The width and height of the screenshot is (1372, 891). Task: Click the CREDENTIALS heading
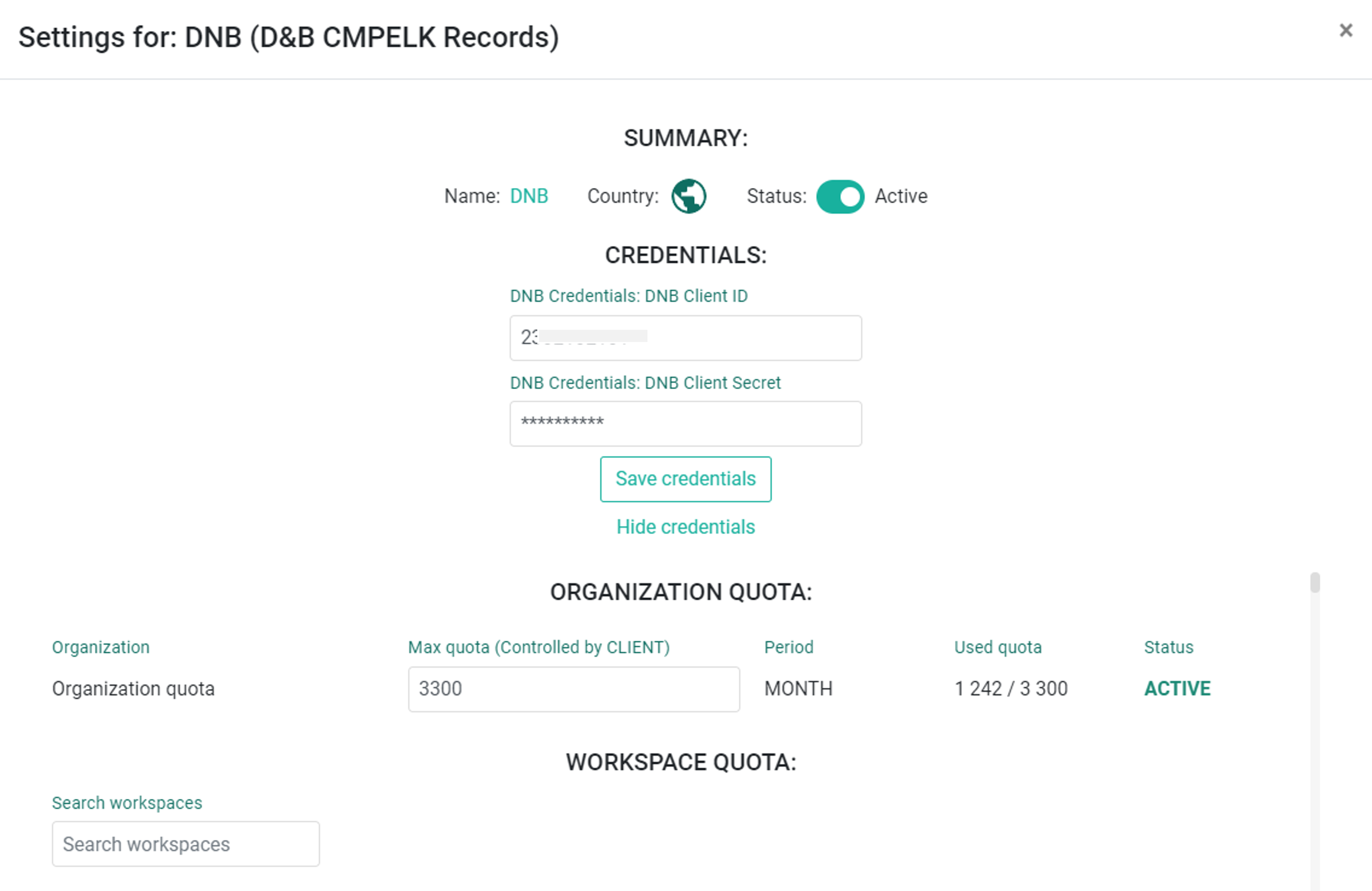685,255
